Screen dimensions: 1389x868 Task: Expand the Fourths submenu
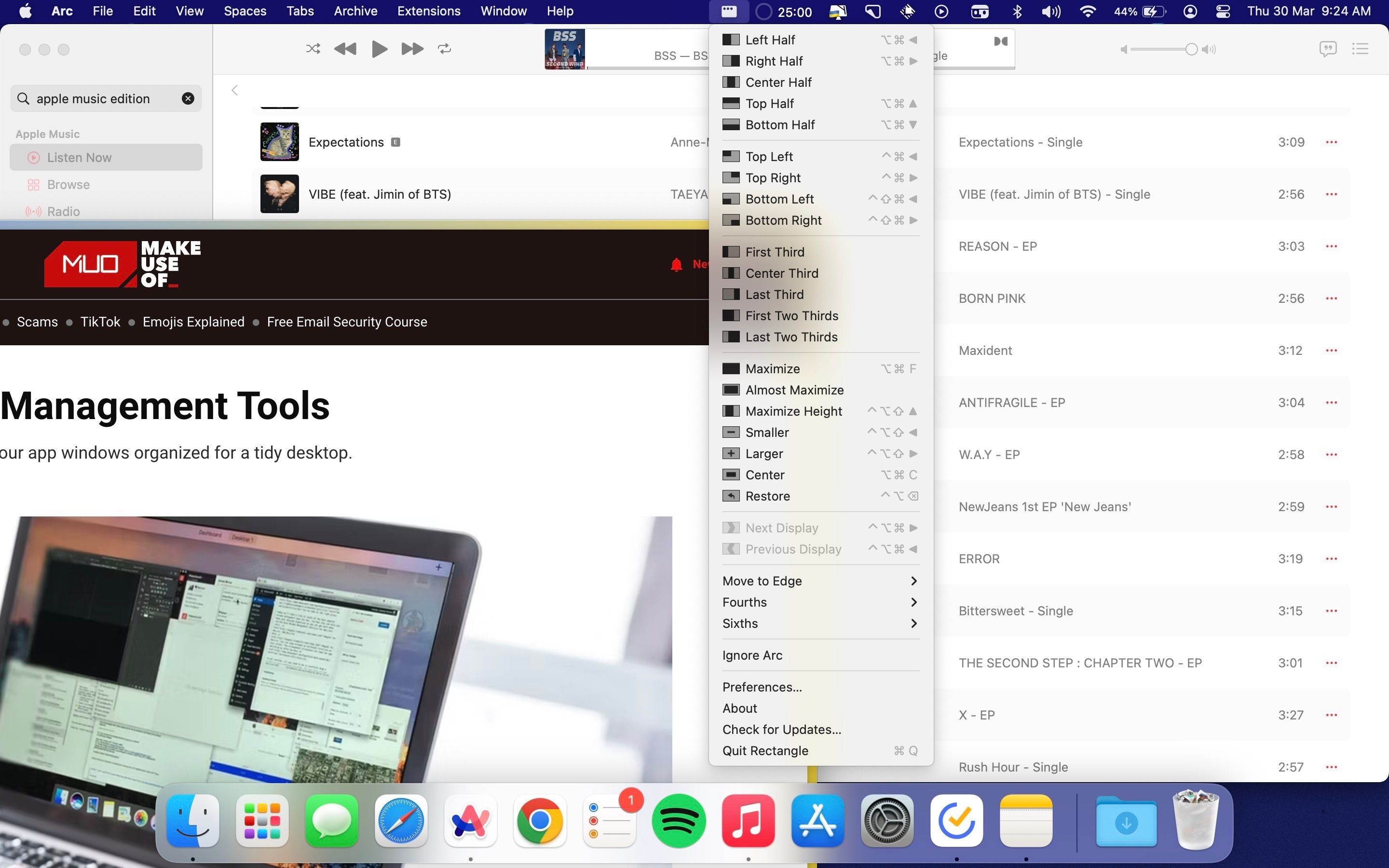click(820, 602)
